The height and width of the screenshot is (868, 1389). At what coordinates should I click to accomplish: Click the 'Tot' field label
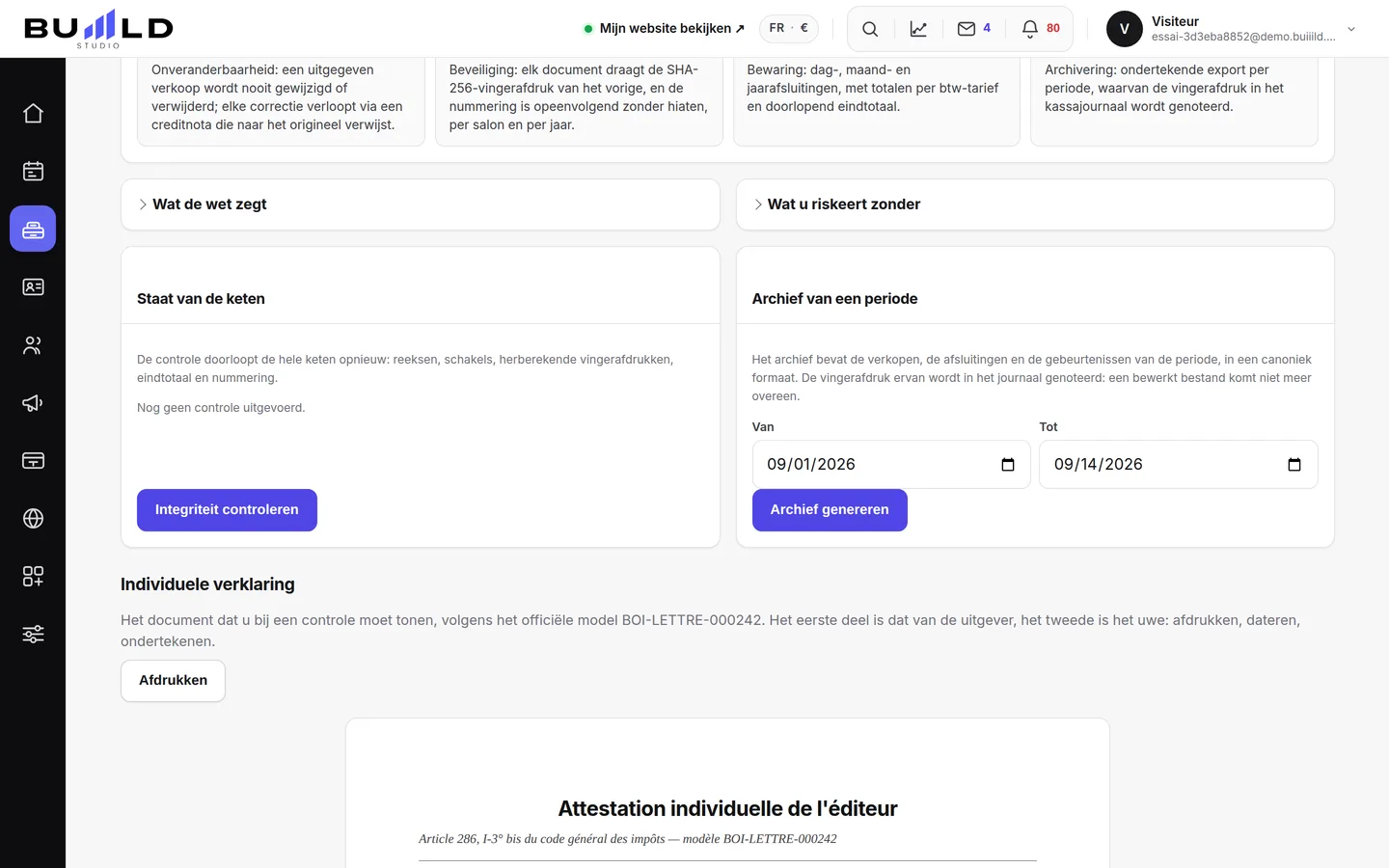1049,427
